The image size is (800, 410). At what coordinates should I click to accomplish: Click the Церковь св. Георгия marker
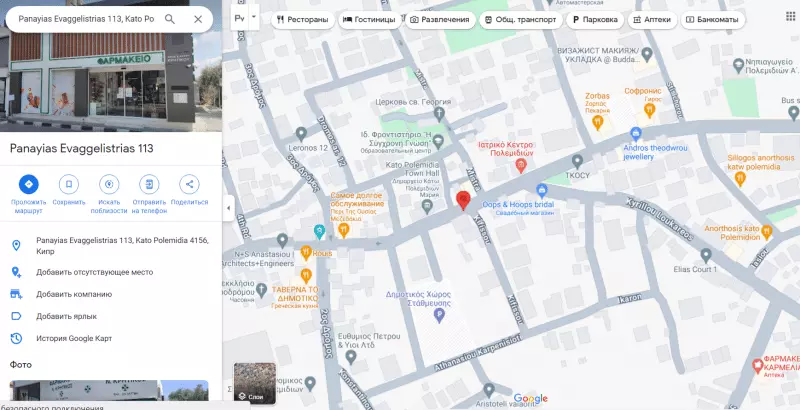coord(439,113)
